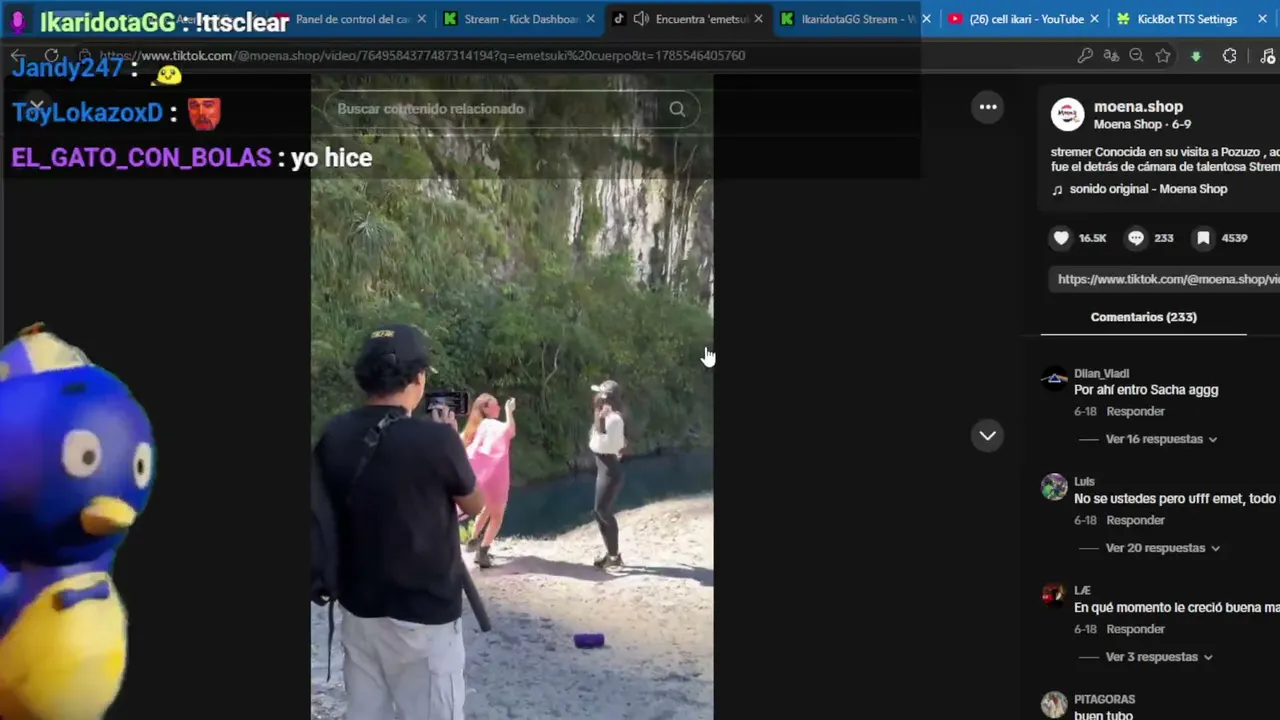Click the PITAGORAS username
The height and width of the screenshot is (720, 1280).
click(x=1104, y=700)
